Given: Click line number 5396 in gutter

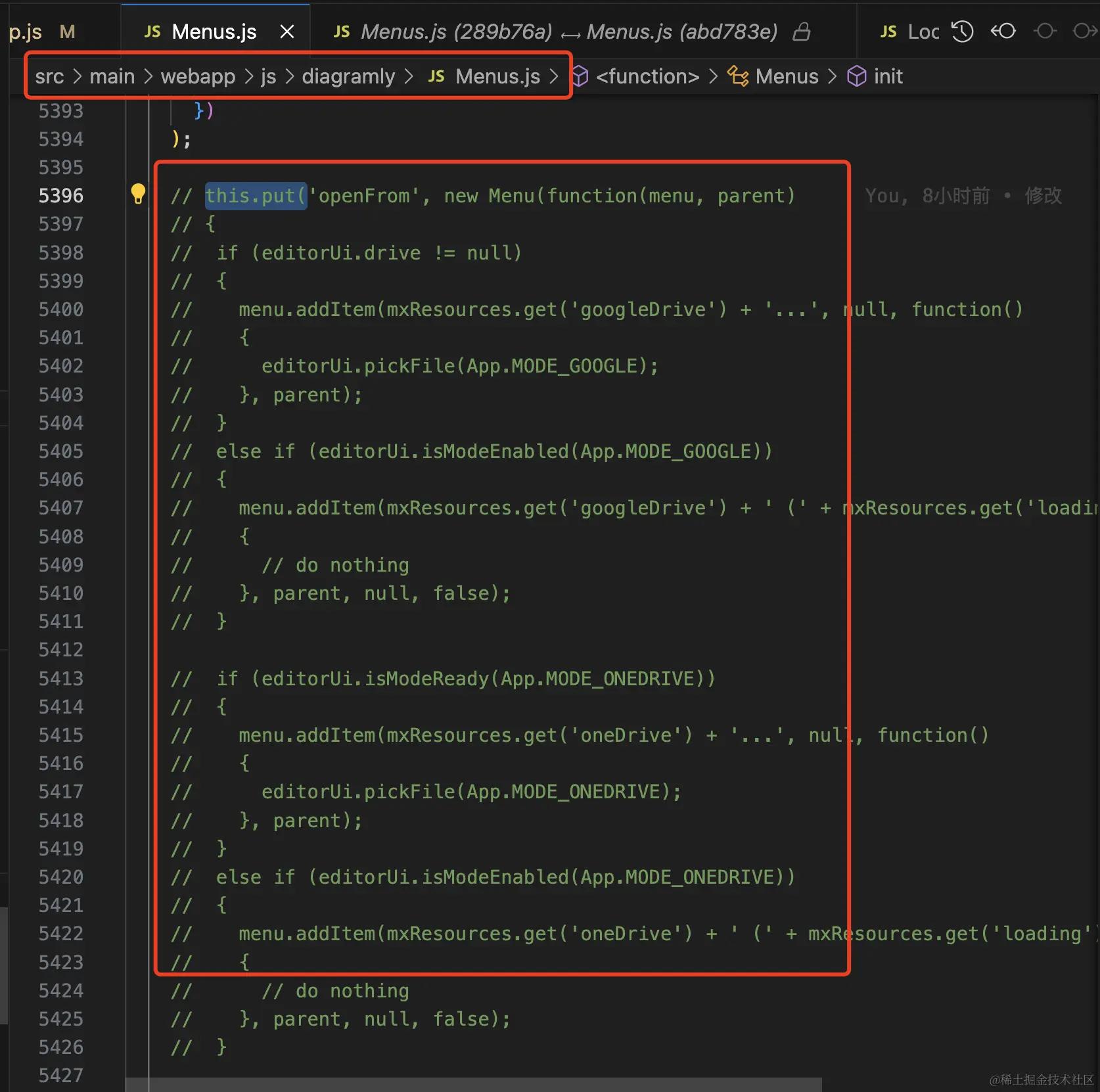Looking at the screenshot, I should pyautogui.click(x=60, y=196).
